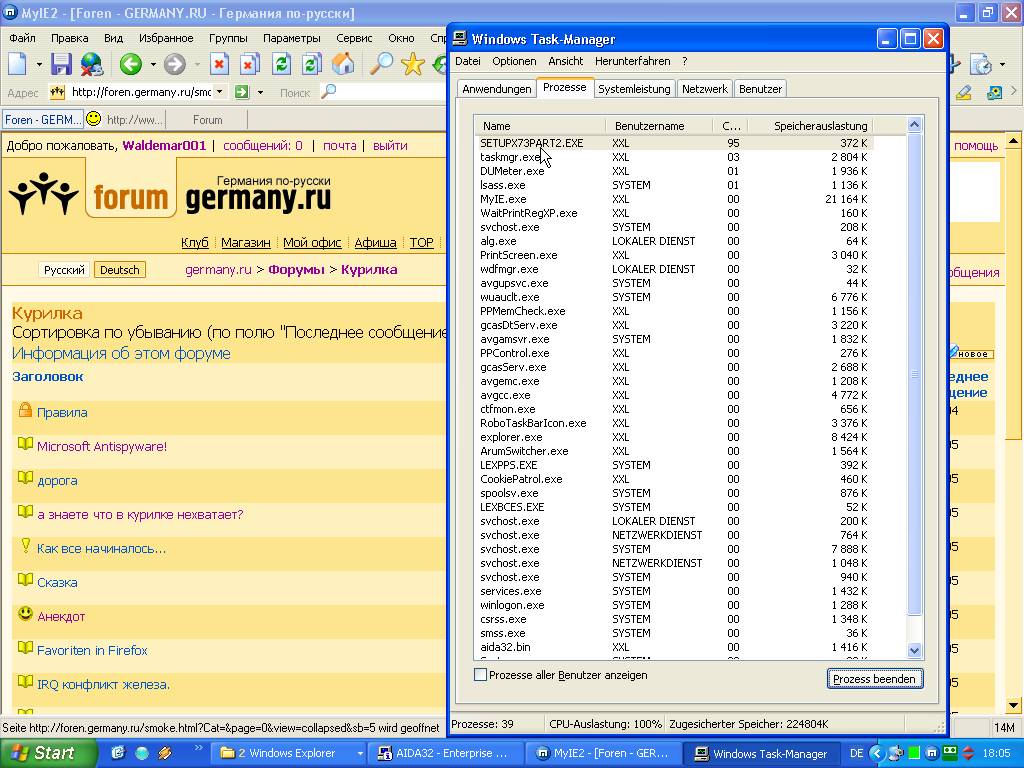Select the explorer.exe process row
1024x768 pixels.
click(x=675, y=437)
